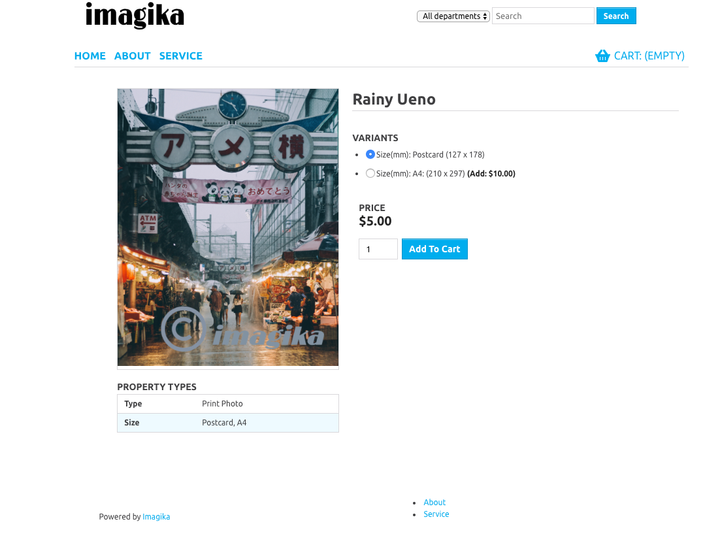Click the Rainy Ueno product title
The image size is (720, 545).
[394, 99]
